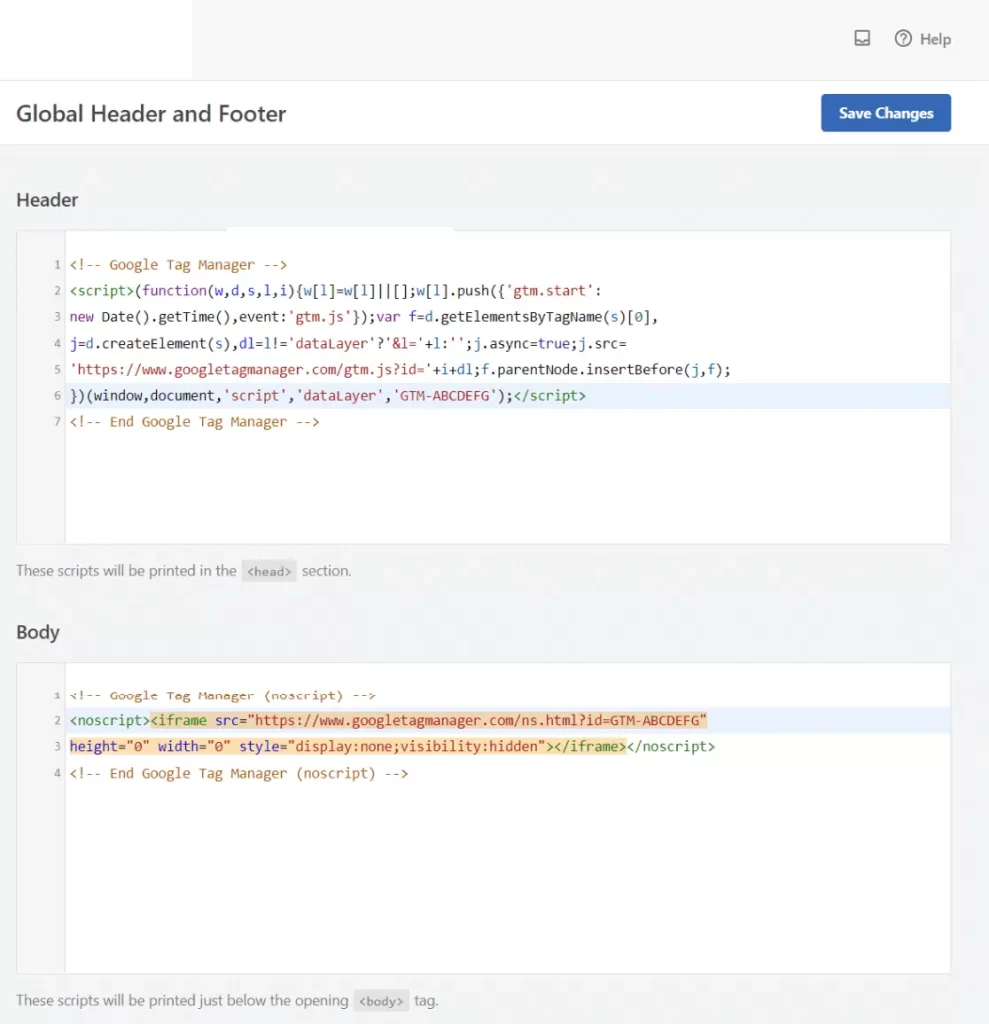Click line number 2 in Body gutter
Viewport: 989px width, 1024px height.
pos(57,720)
